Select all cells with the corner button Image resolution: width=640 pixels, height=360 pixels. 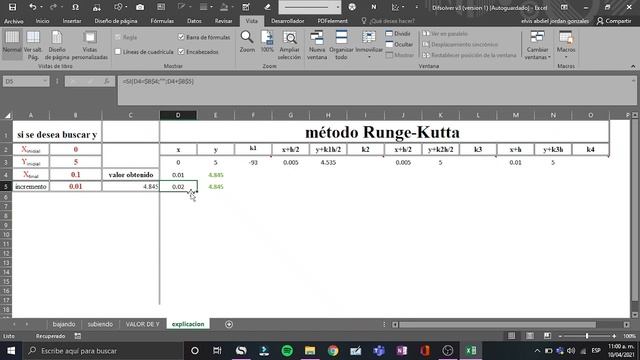(x=7, y=116)
